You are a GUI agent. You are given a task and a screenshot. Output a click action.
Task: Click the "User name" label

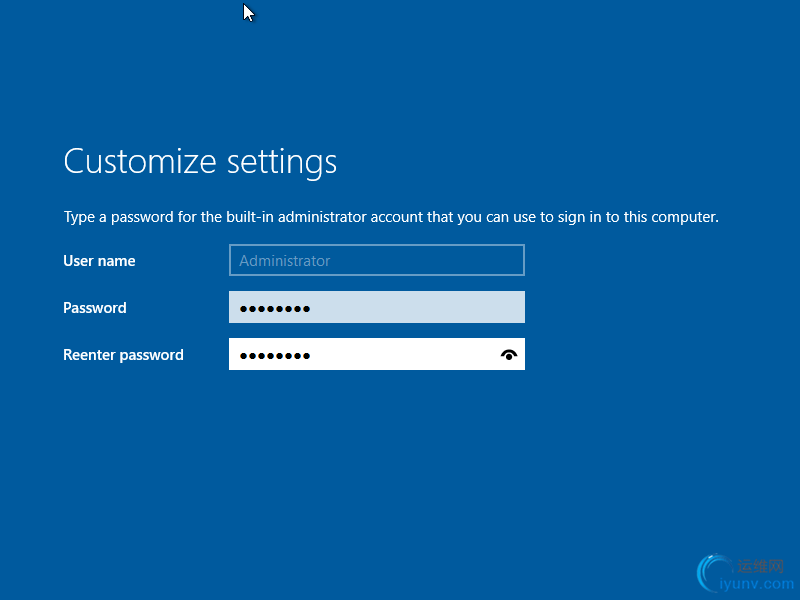point(99,261)
